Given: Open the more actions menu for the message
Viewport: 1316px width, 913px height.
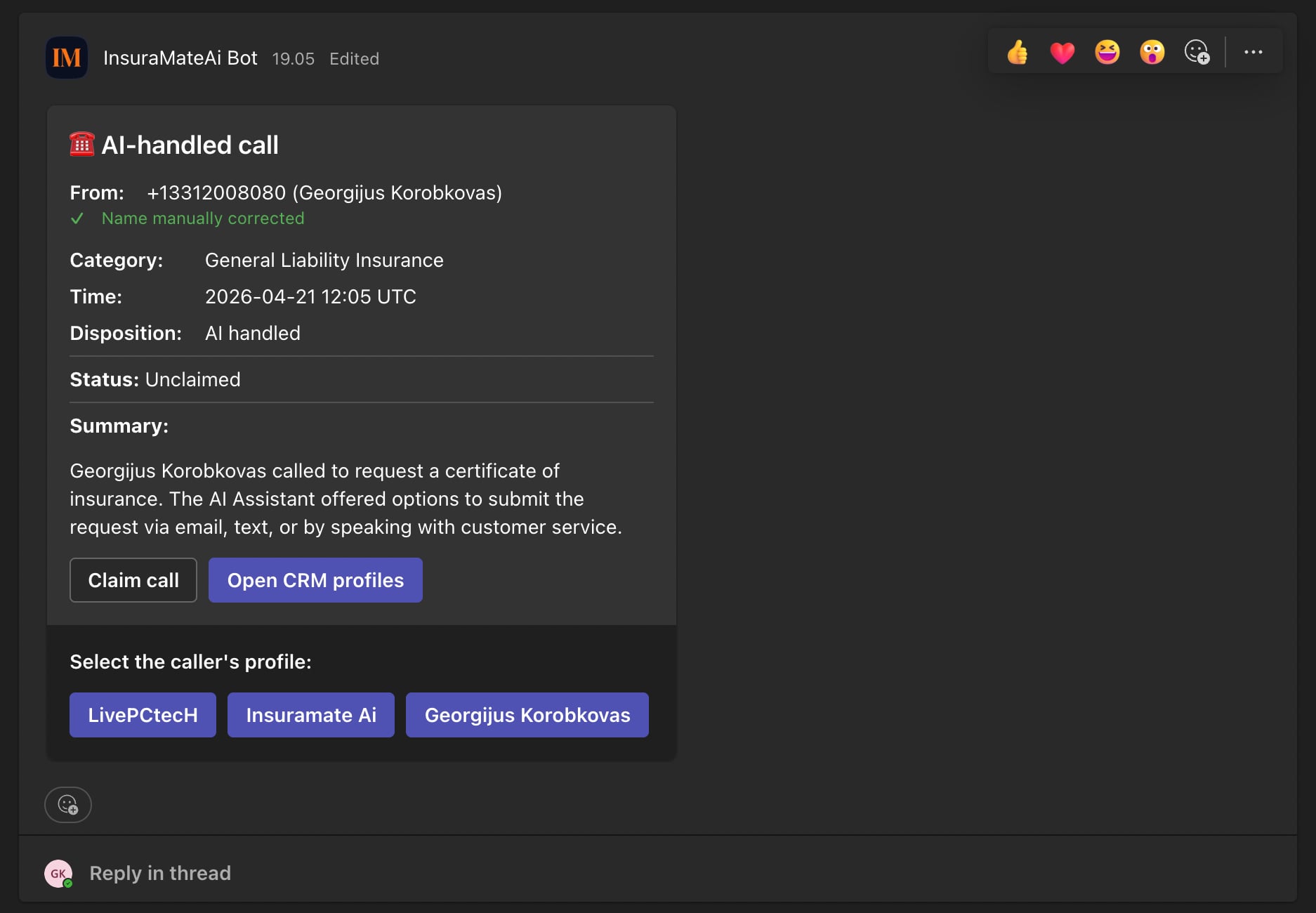Looking at the screenshot, I should coord(1254,51).
